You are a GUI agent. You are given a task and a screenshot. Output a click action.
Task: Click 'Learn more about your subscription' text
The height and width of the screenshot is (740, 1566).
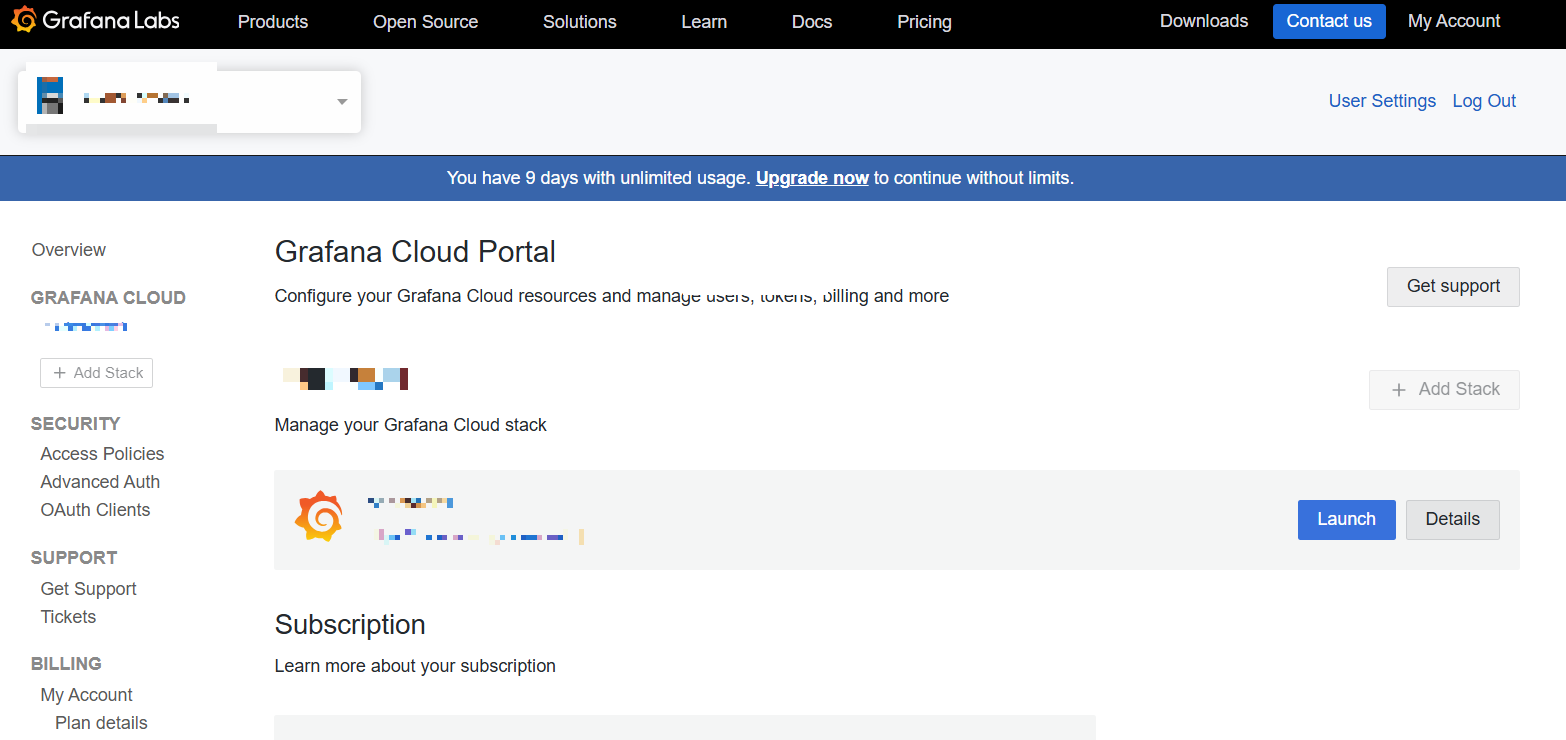pyautogui.click(x=415, y=666)
